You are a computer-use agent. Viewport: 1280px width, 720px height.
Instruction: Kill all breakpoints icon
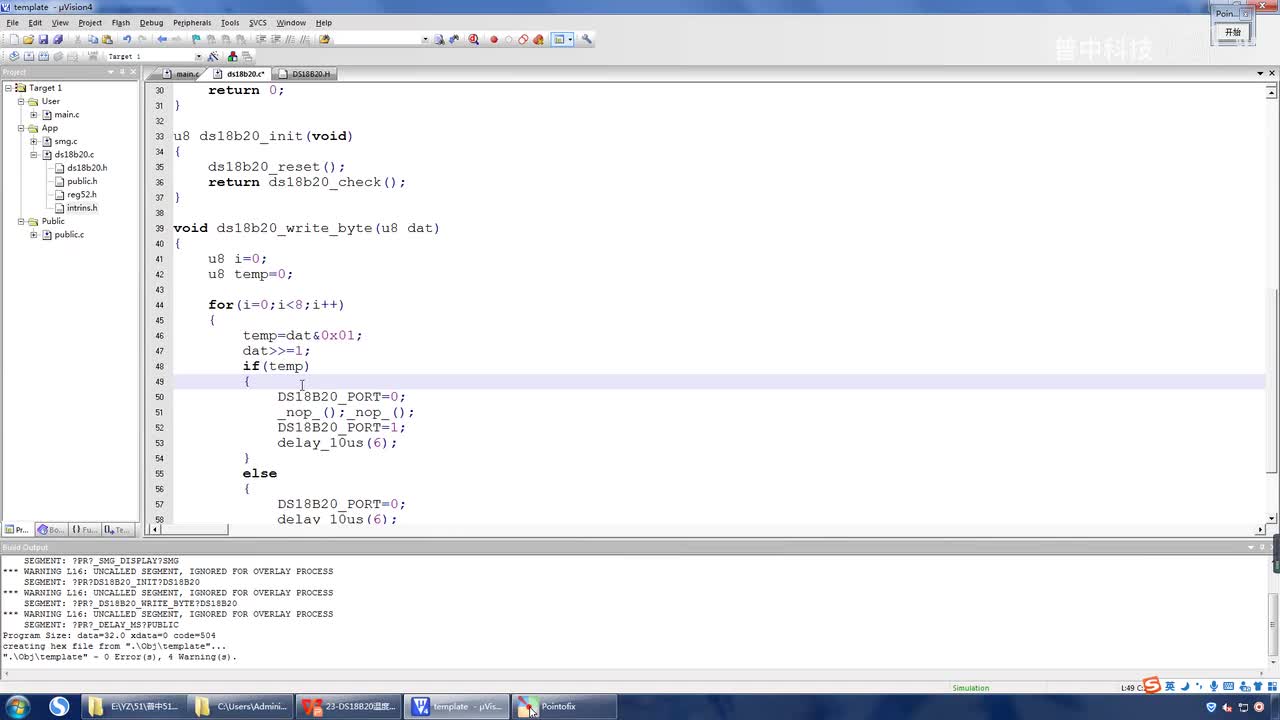pyautogui.click(x=538, y=40)
